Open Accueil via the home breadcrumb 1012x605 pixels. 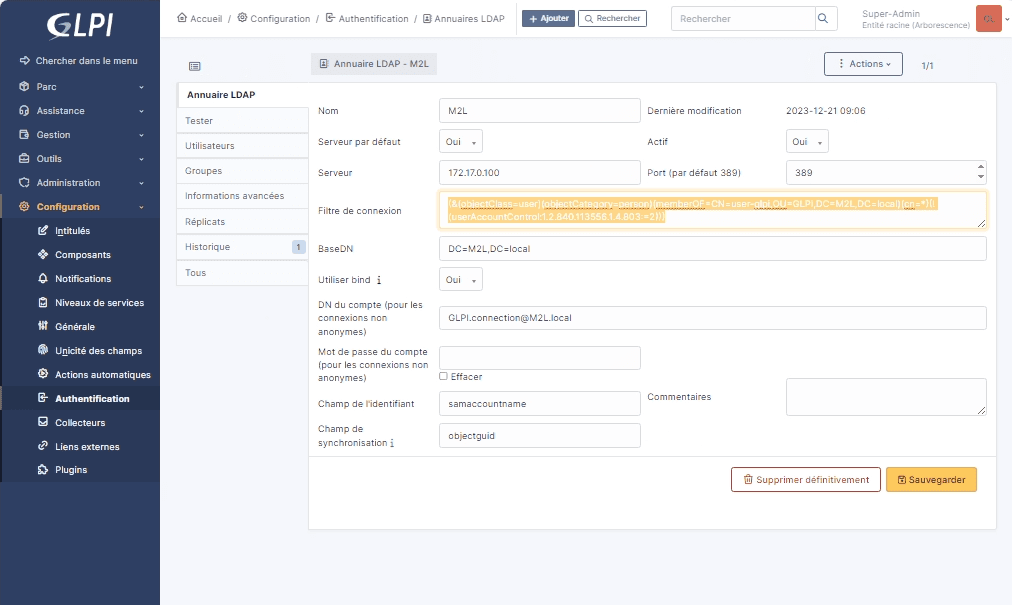[x=199, y=19]
